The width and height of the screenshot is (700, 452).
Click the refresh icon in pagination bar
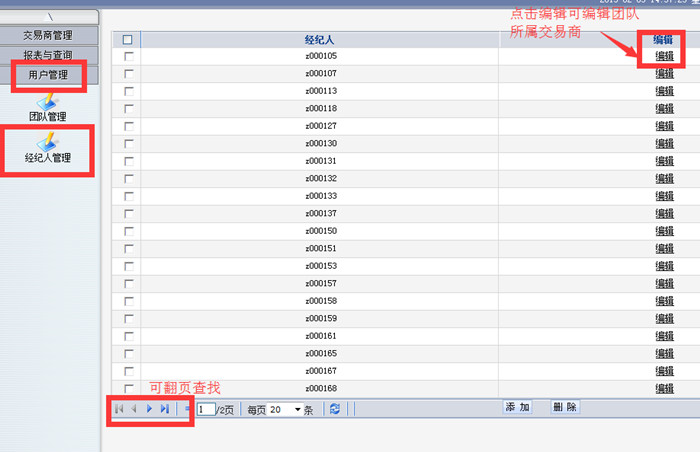coord(334,409)
